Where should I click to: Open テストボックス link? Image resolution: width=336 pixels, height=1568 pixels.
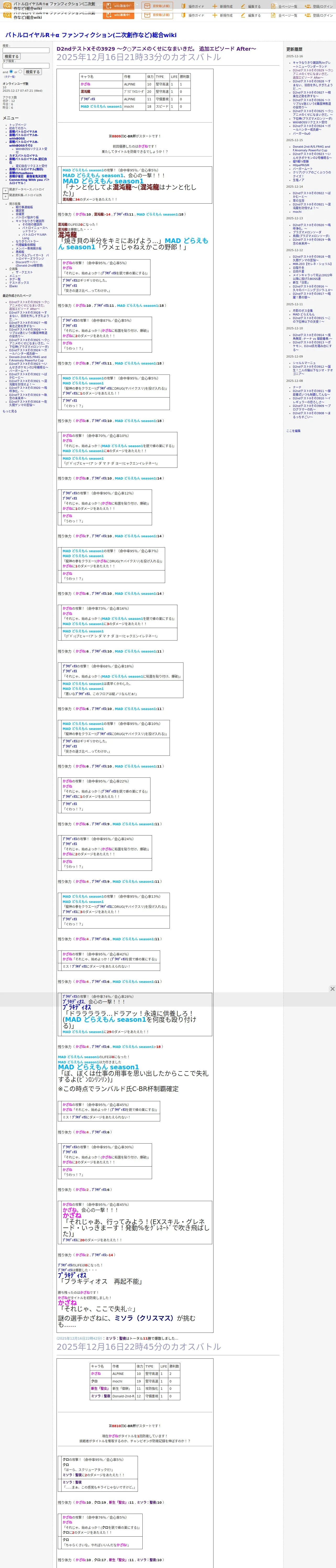point(19,283)
